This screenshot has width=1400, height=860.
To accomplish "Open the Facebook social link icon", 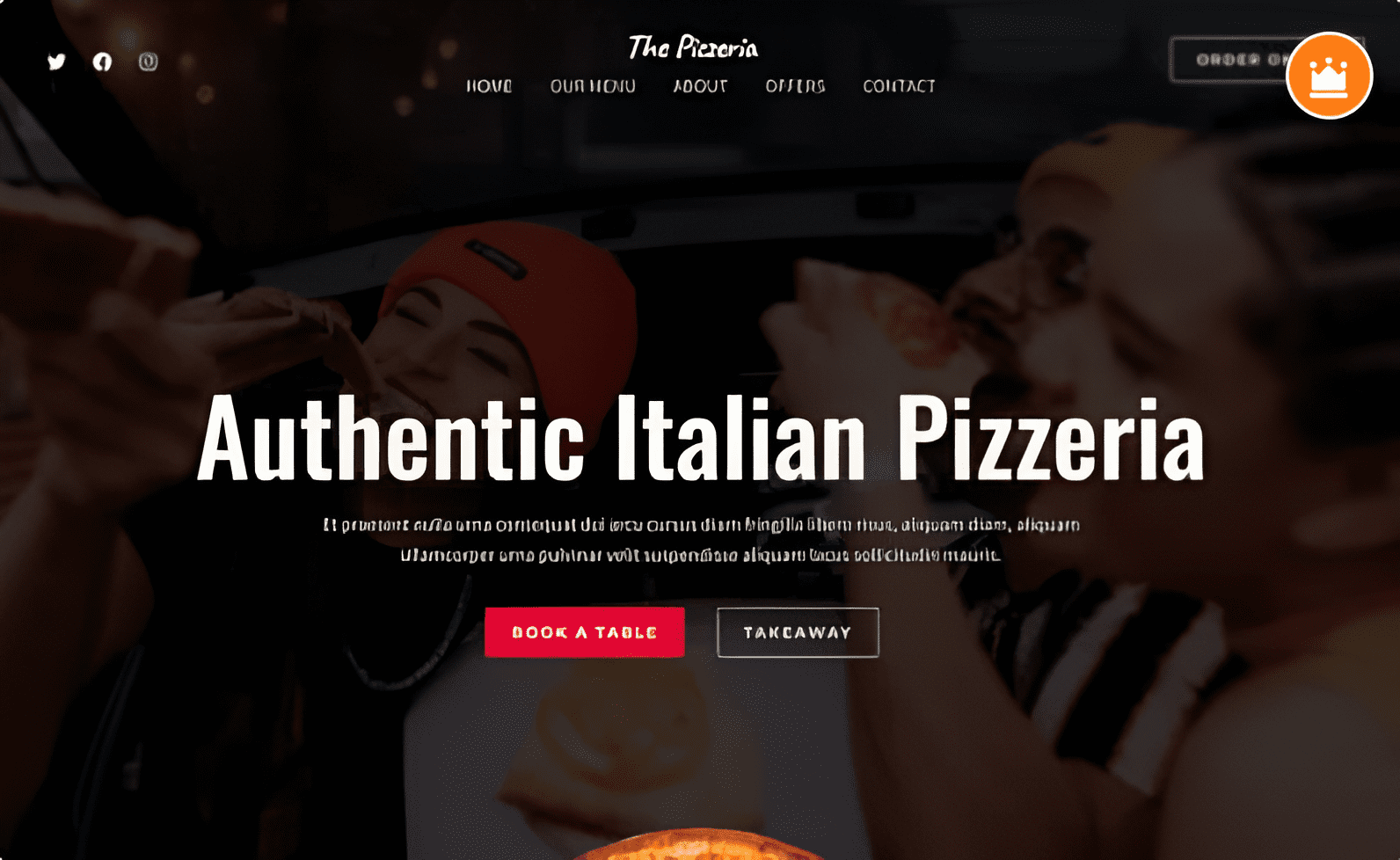I will [103, 62].
